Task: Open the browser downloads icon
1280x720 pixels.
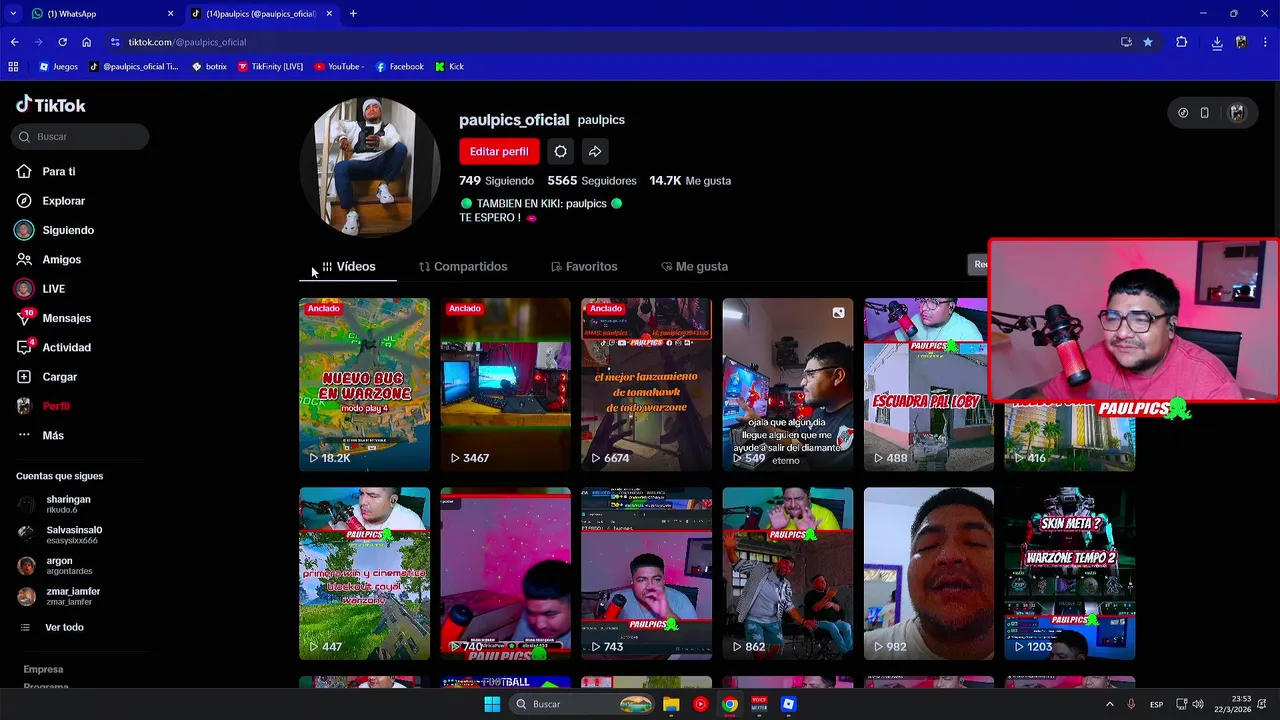Action: pyautogui.click(x=1217, y=42)
